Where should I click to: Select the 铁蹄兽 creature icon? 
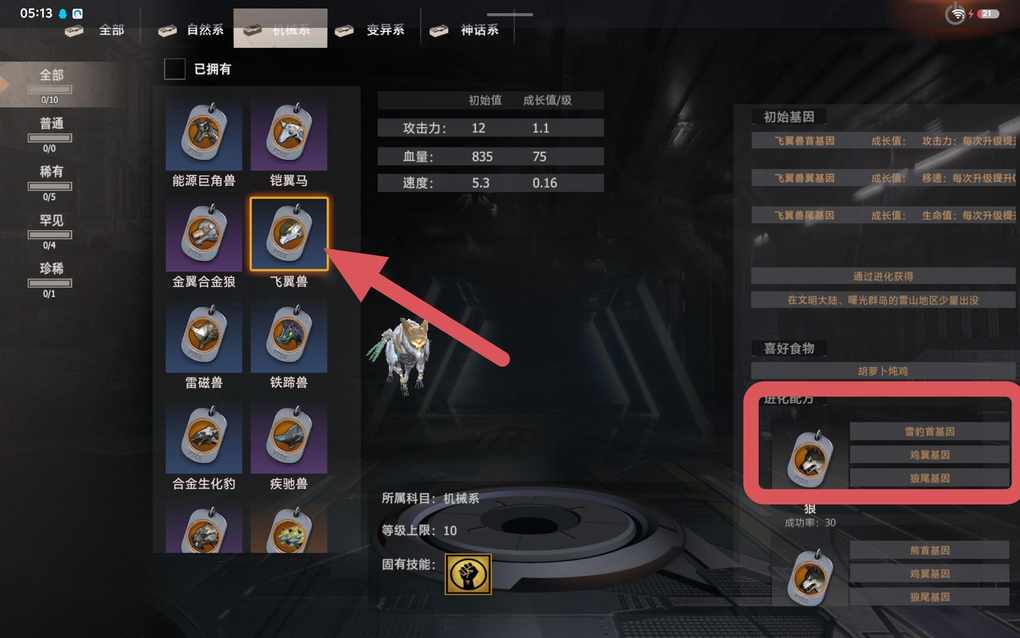pyautogui.click(x=289, y=336)
